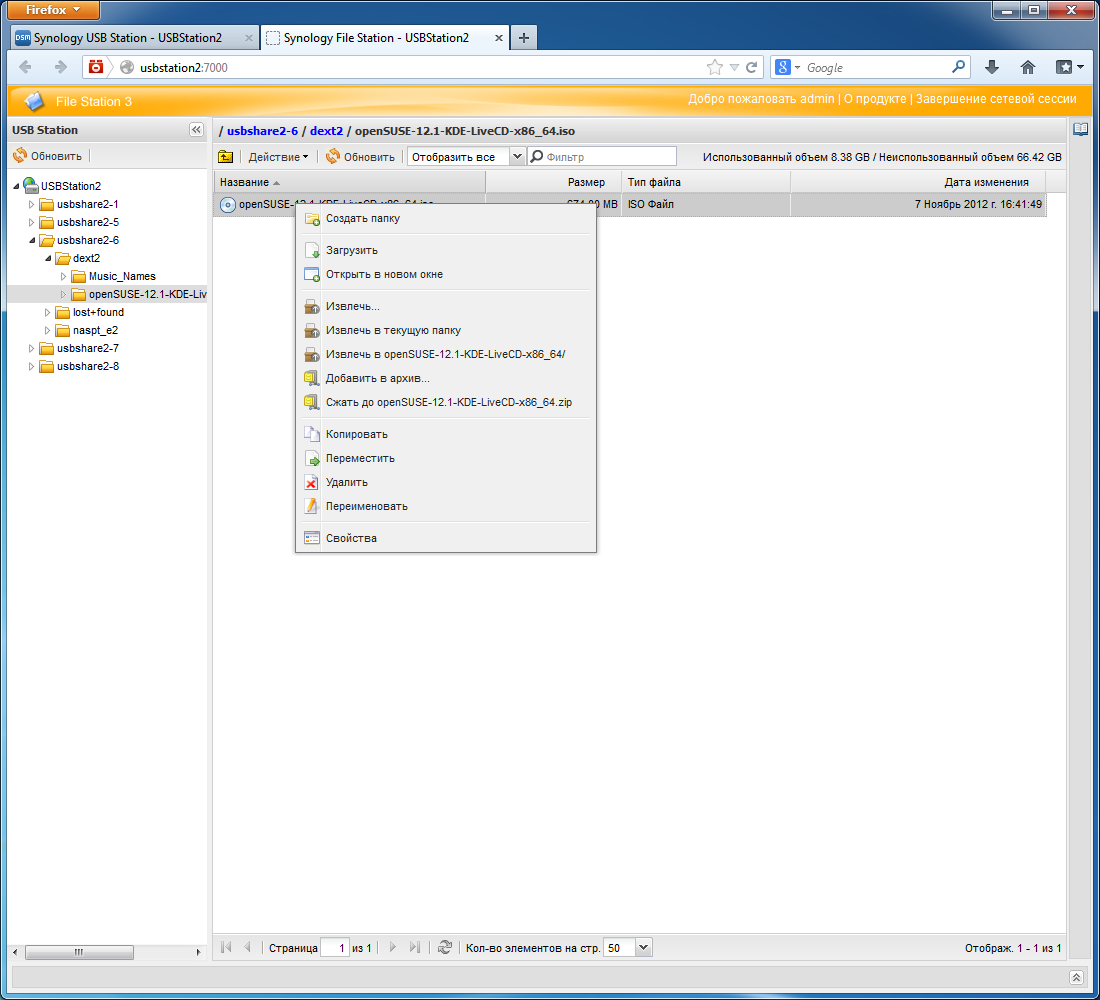Click the О продукте link
This screenshot has width=1100, height=1000.
pyautogui.click(x=875, y=99)
